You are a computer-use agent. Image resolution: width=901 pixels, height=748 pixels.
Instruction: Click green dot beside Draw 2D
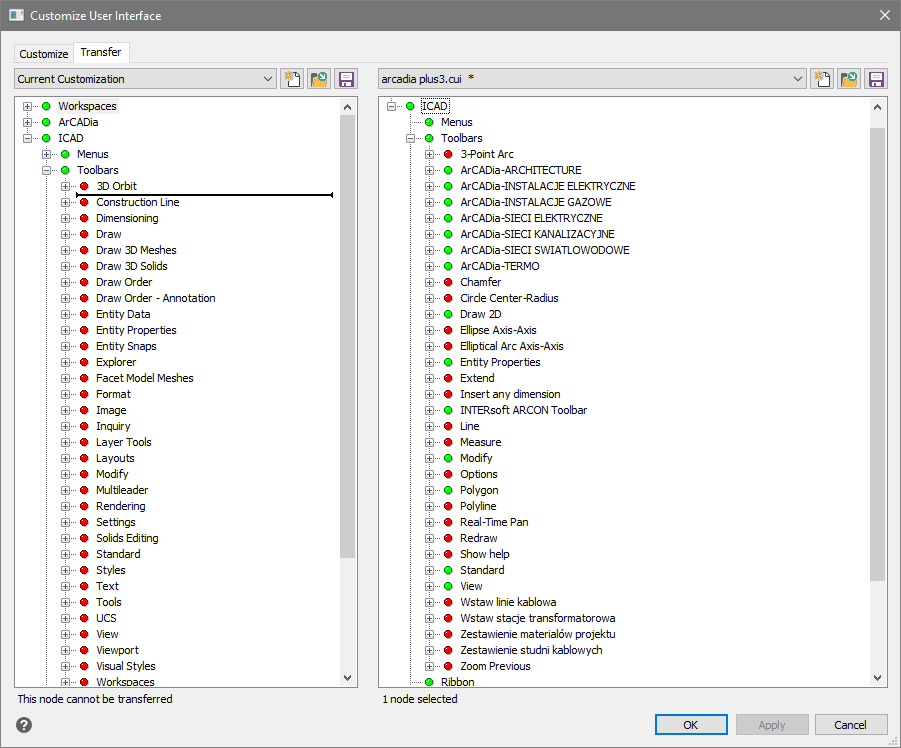point(448,314)
